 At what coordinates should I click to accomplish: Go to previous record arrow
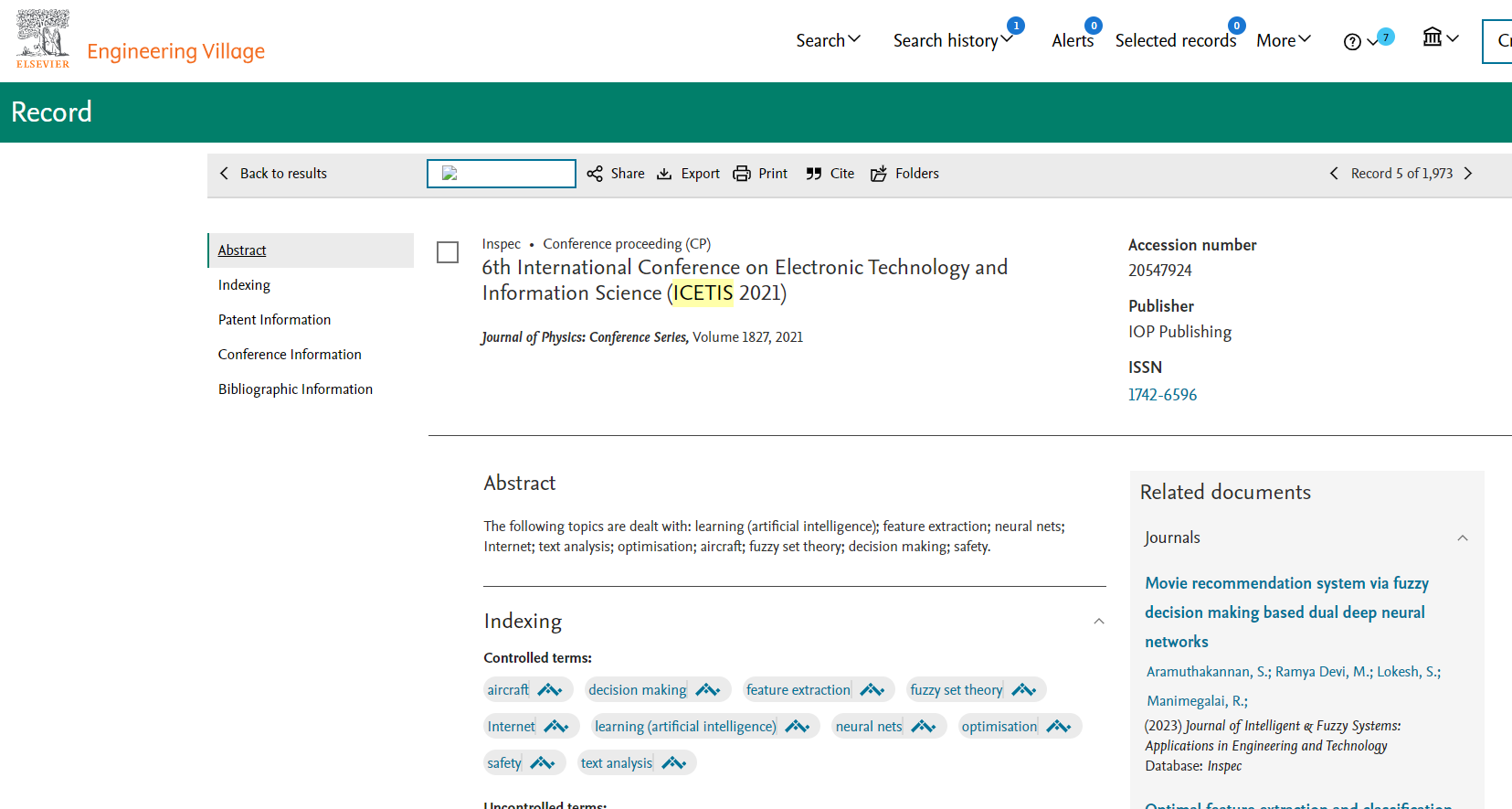point(1334,174)
